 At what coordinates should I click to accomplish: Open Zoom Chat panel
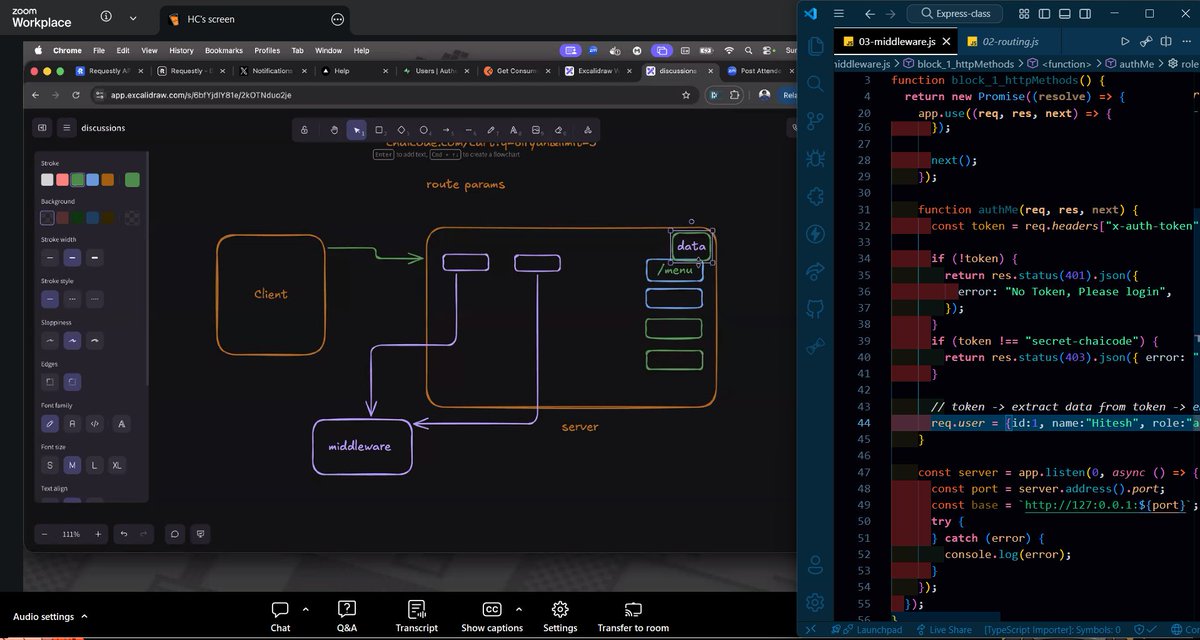pyautogui.click(x=280, y=617)
